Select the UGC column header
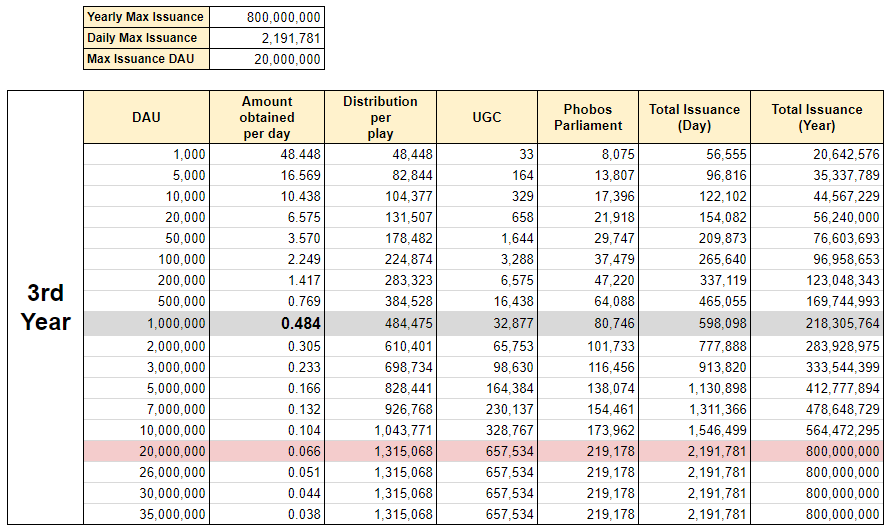 [x=487, y=117]
